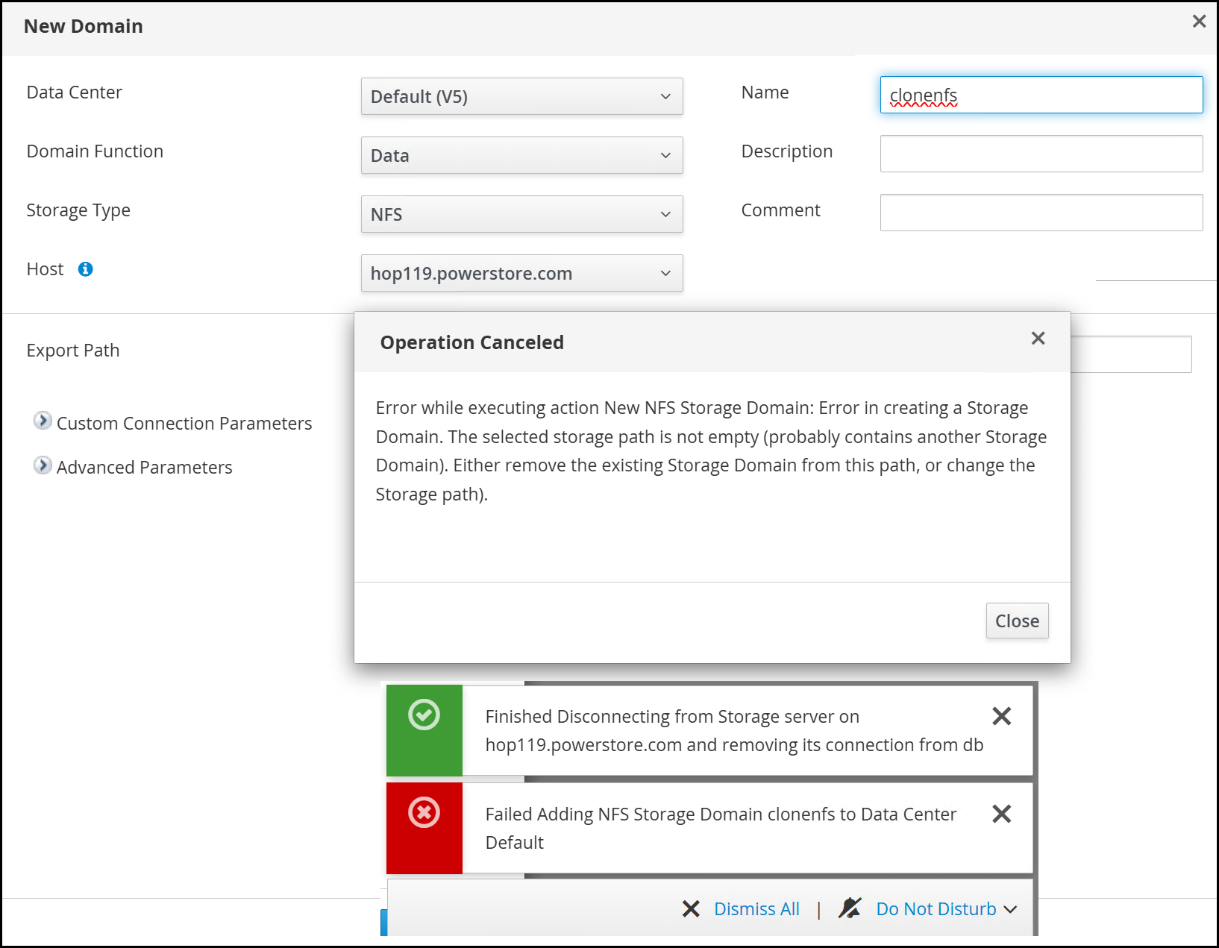Open the Do Not Disturb chevron menu
This screenshot has width=1219, height=948.
click(1010, 909)
